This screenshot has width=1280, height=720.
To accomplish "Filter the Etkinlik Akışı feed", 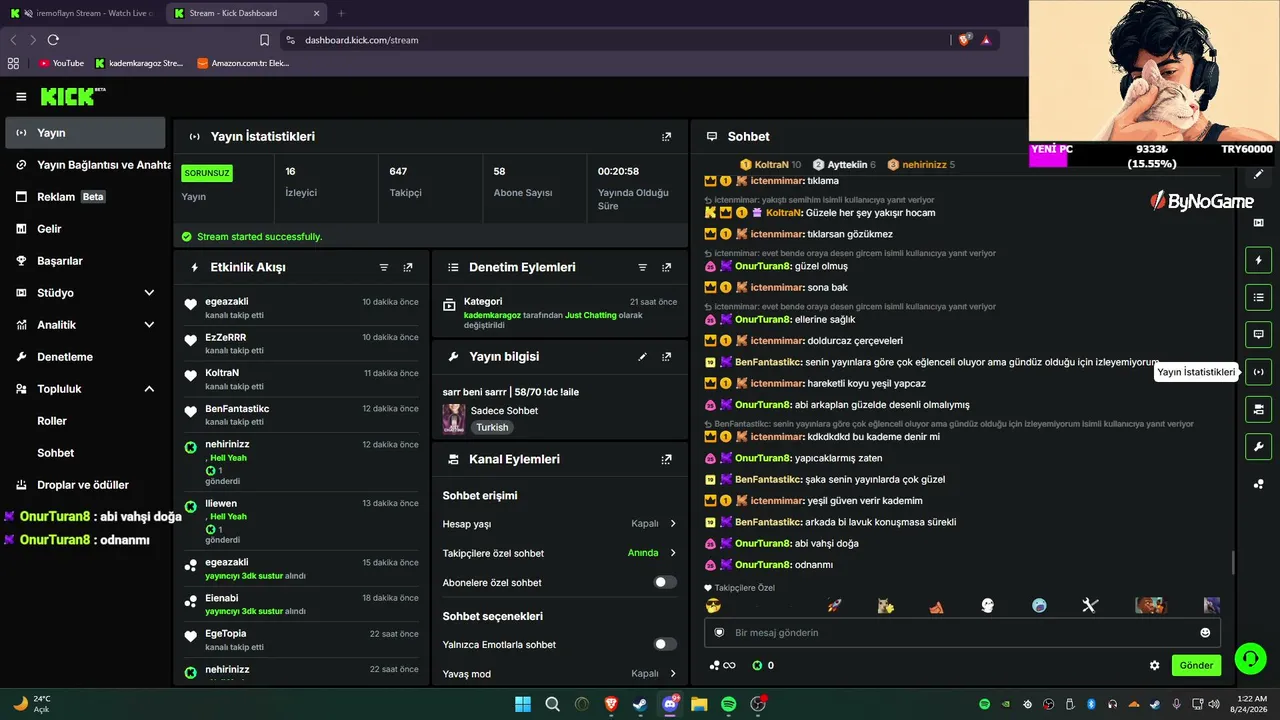I will click(x=384, y=268).
